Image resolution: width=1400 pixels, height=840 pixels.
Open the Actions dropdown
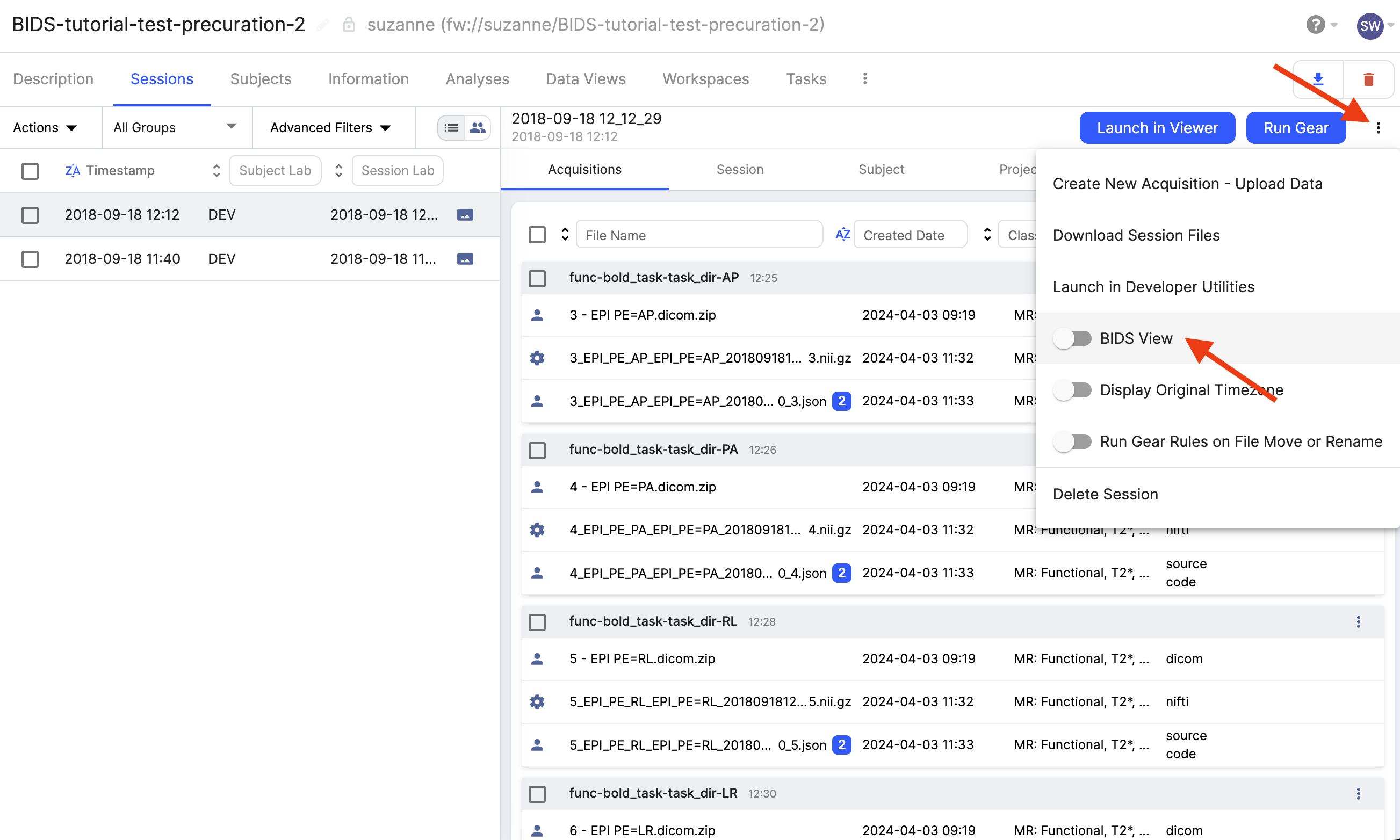point(45,128)
